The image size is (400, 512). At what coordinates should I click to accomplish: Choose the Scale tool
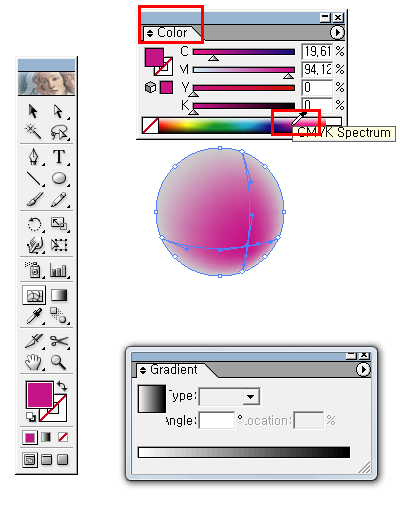[x=59, y=224]
